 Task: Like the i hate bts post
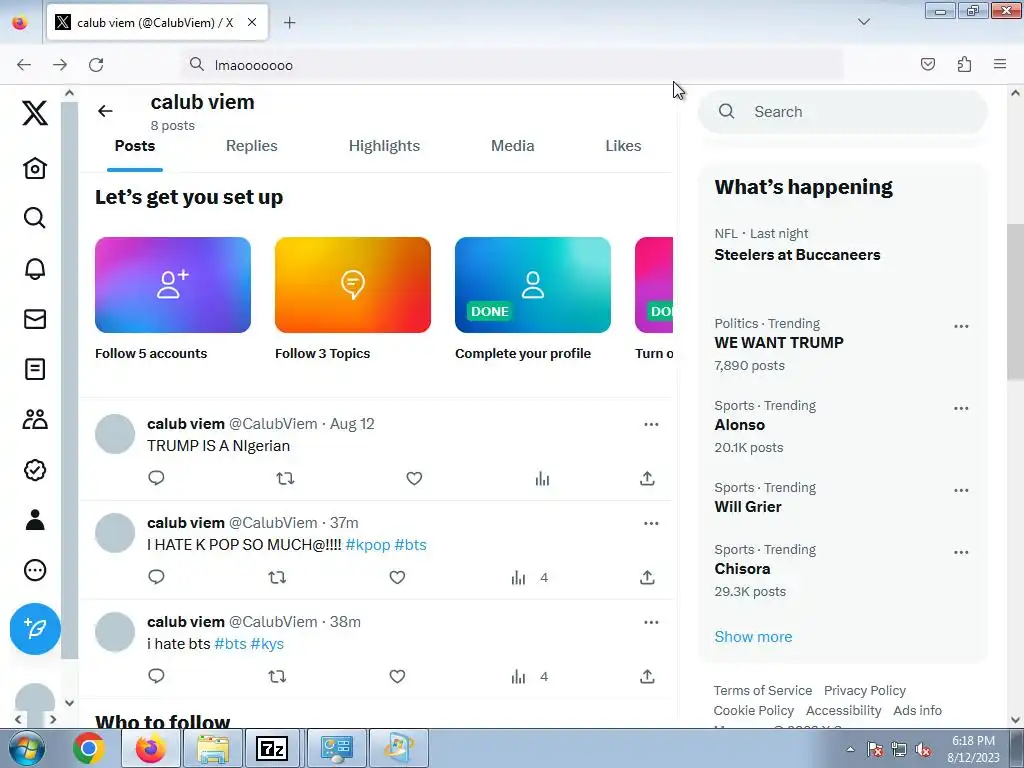point(397,677)
